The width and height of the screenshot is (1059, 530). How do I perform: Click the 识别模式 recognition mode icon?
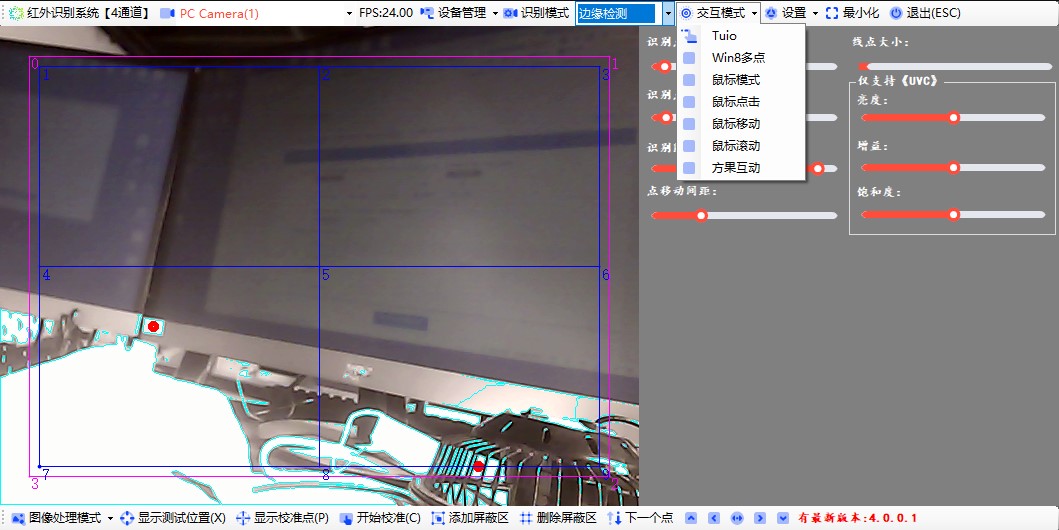(x=511, y=13)
